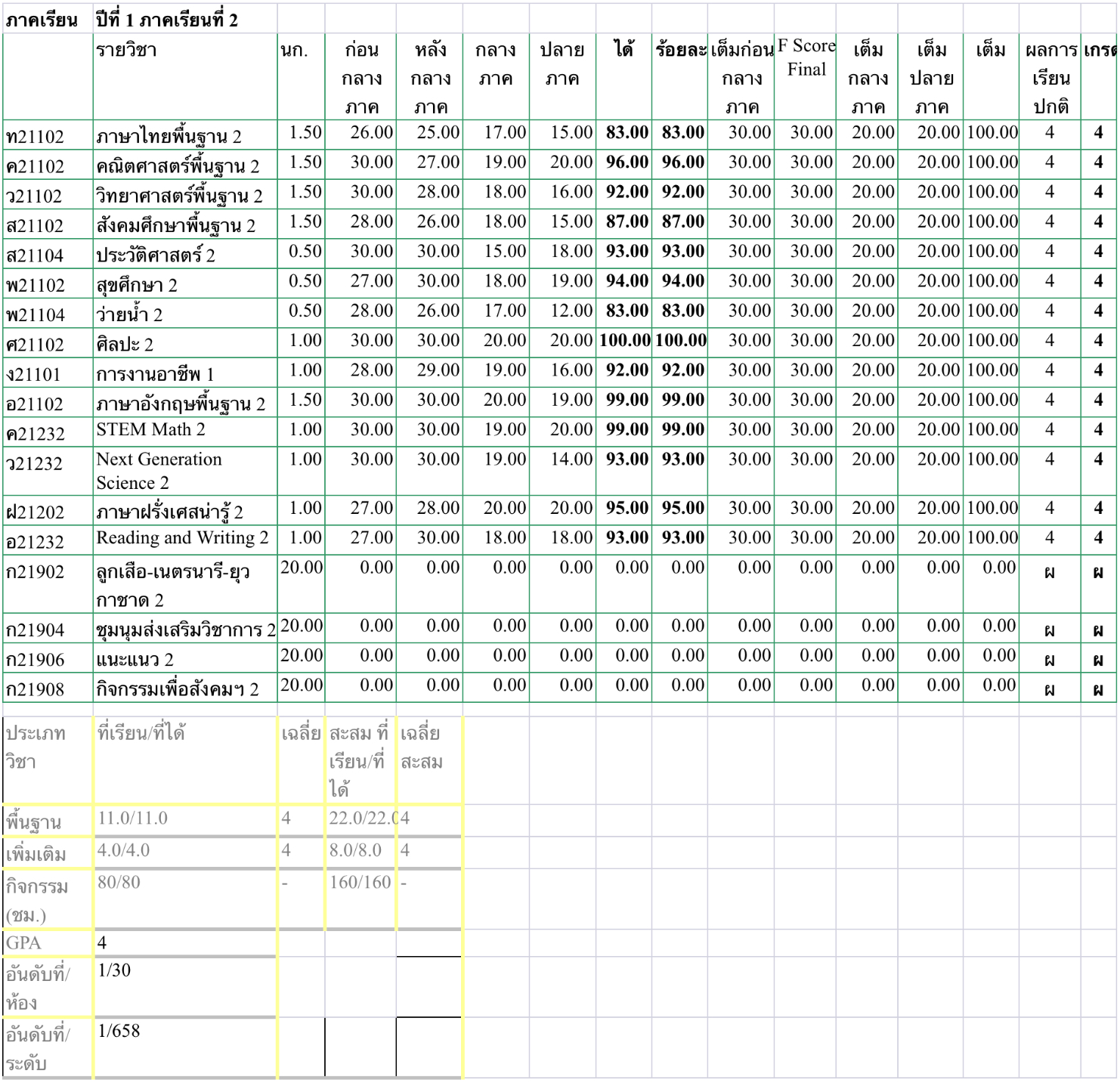Click the ร้อยละ column header
The height and width of the screenshot is (1083, 1120).
tap(680, 76)
